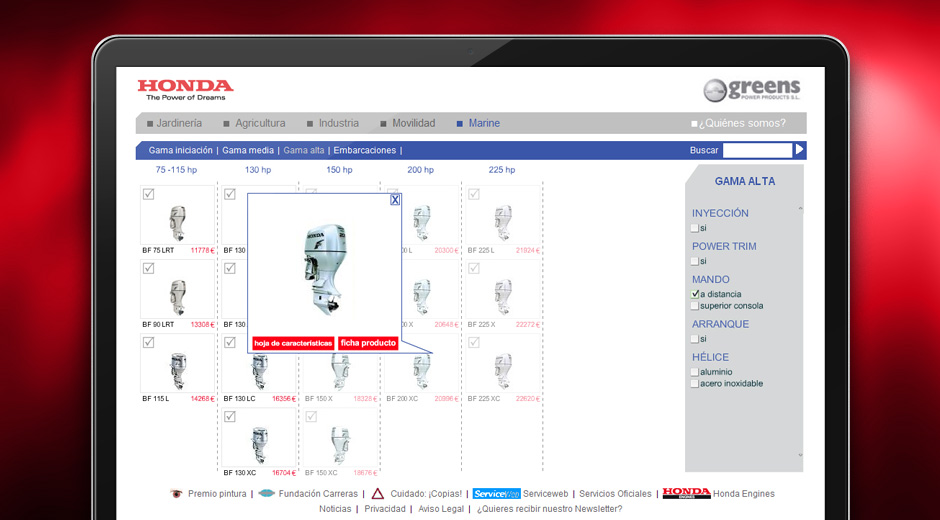Open the BF 225 L motor image
940x520 pixels.
[x=503, y=223]
